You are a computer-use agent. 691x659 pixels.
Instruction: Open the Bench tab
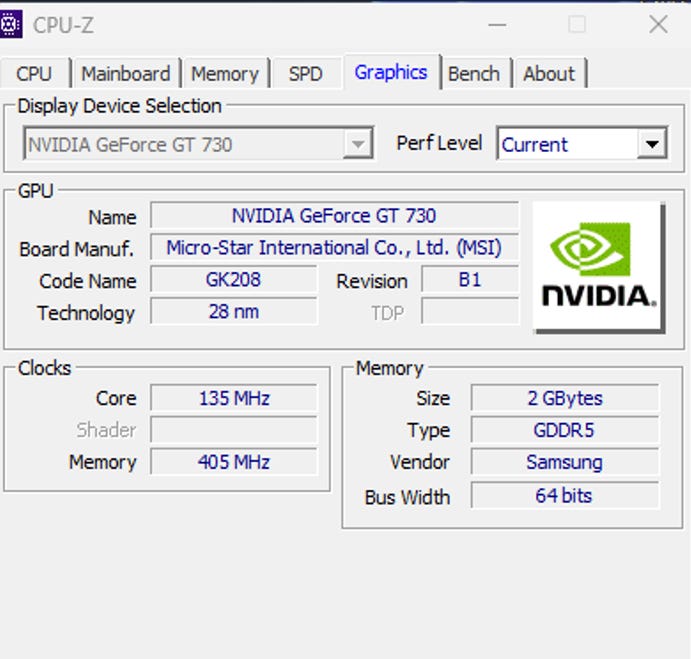point(474,73)
